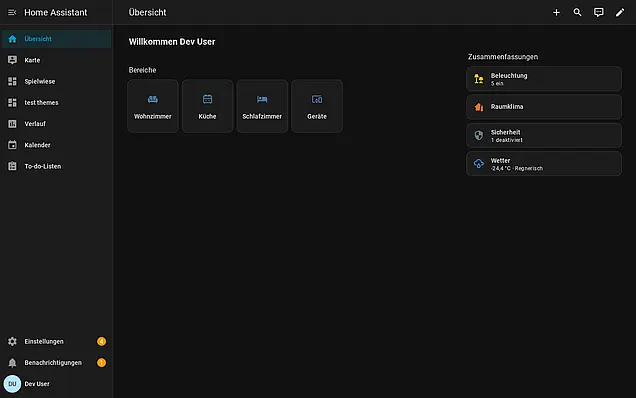
Task: Click the Benachrichtigungen bell icon
Action: 12,363
